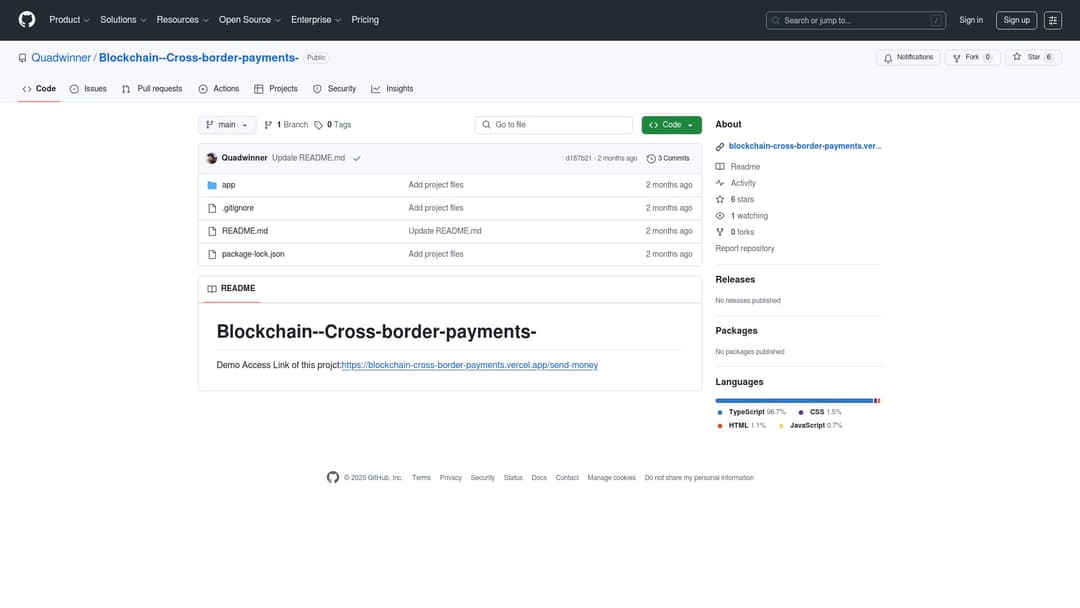Viewport: 1080px width, 608px height.
Task: Click the watching eye icon showing 1 watching
Action: pyautogui.click(x=719, y=215)
